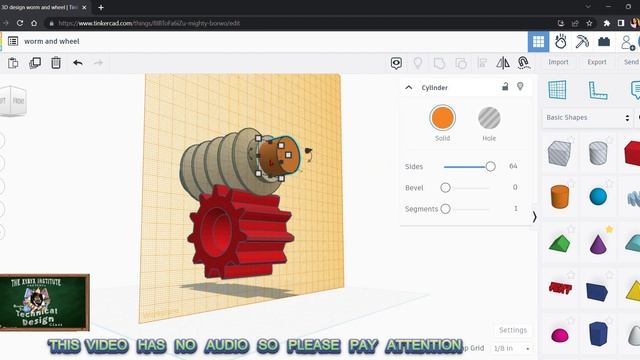Click the Ungroup shapes icon

(461, 63)
